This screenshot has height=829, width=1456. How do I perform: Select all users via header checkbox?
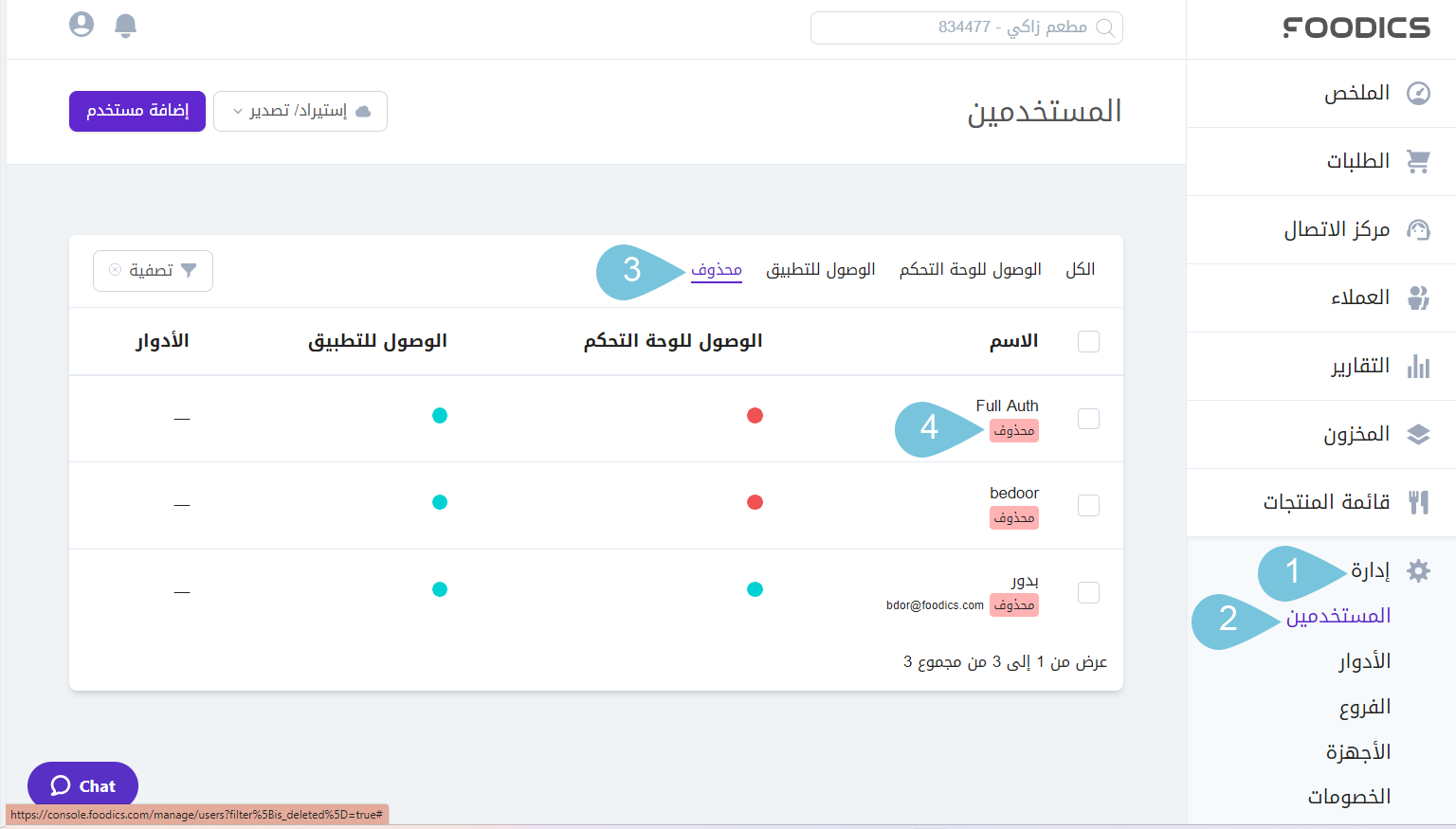(x=1088, y=341)
